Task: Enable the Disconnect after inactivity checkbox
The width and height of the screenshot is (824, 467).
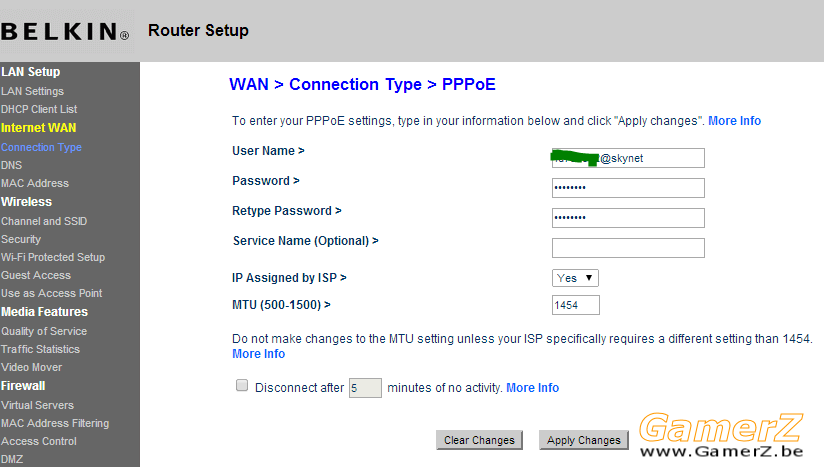Action: click(242, 386)
